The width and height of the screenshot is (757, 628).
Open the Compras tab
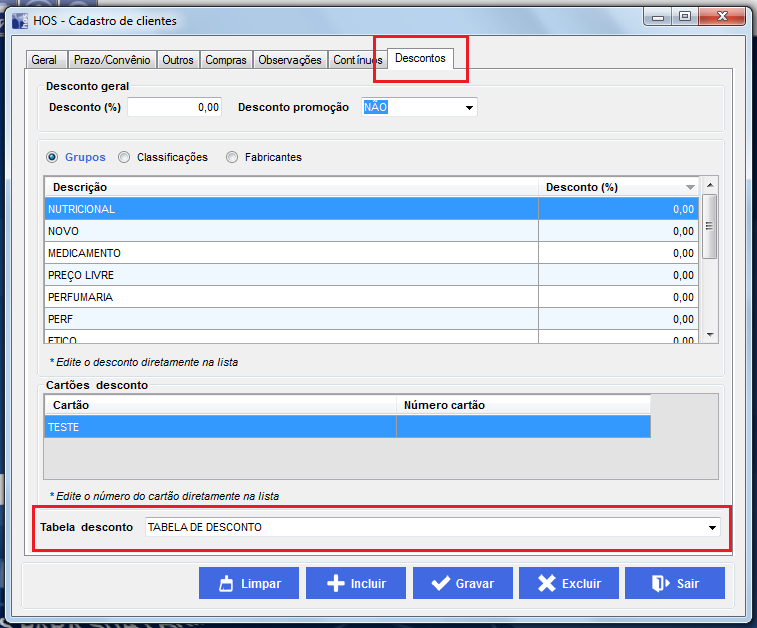(x=226, y=60)
